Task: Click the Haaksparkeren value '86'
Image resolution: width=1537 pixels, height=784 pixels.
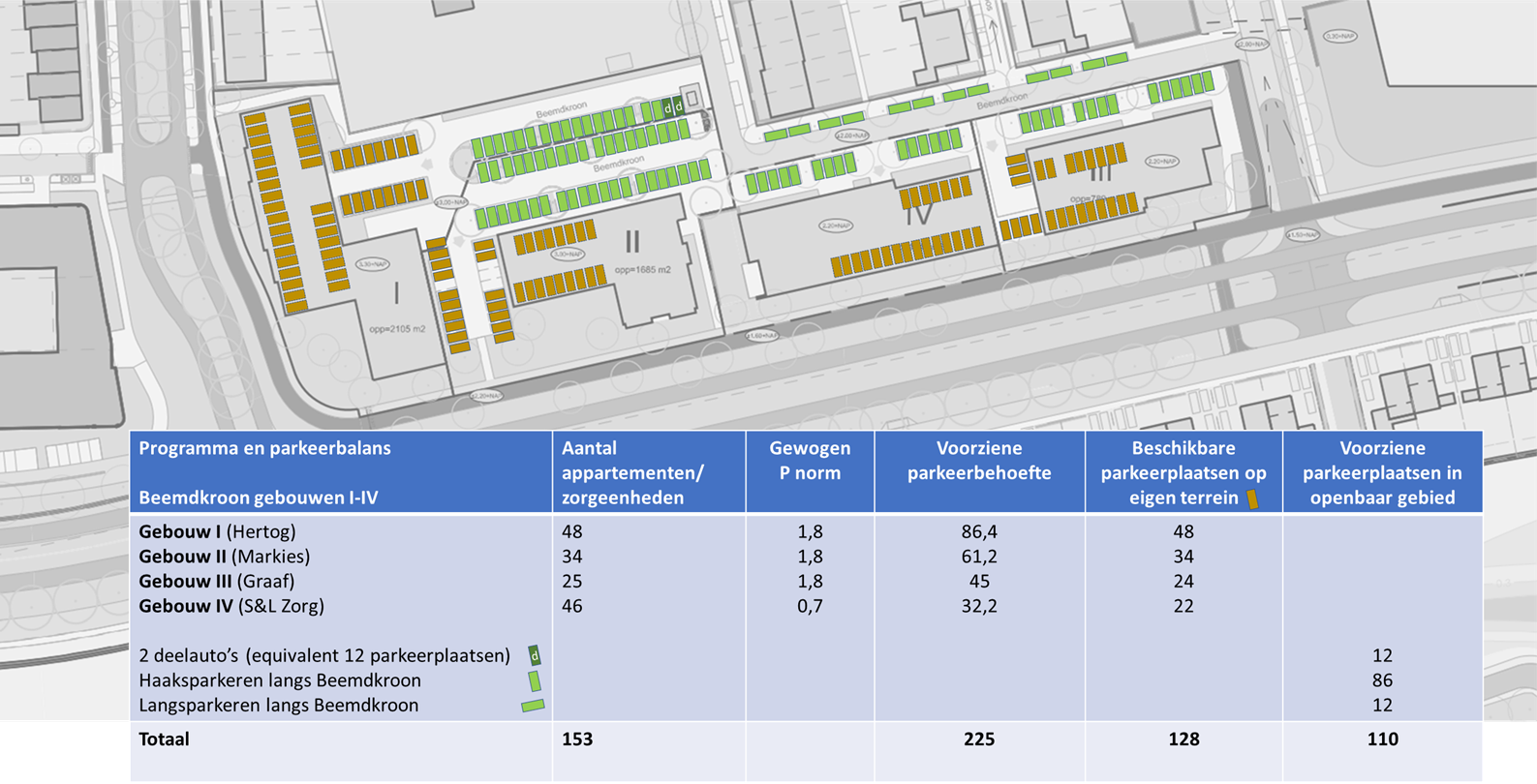Action: click(1382, 680)
